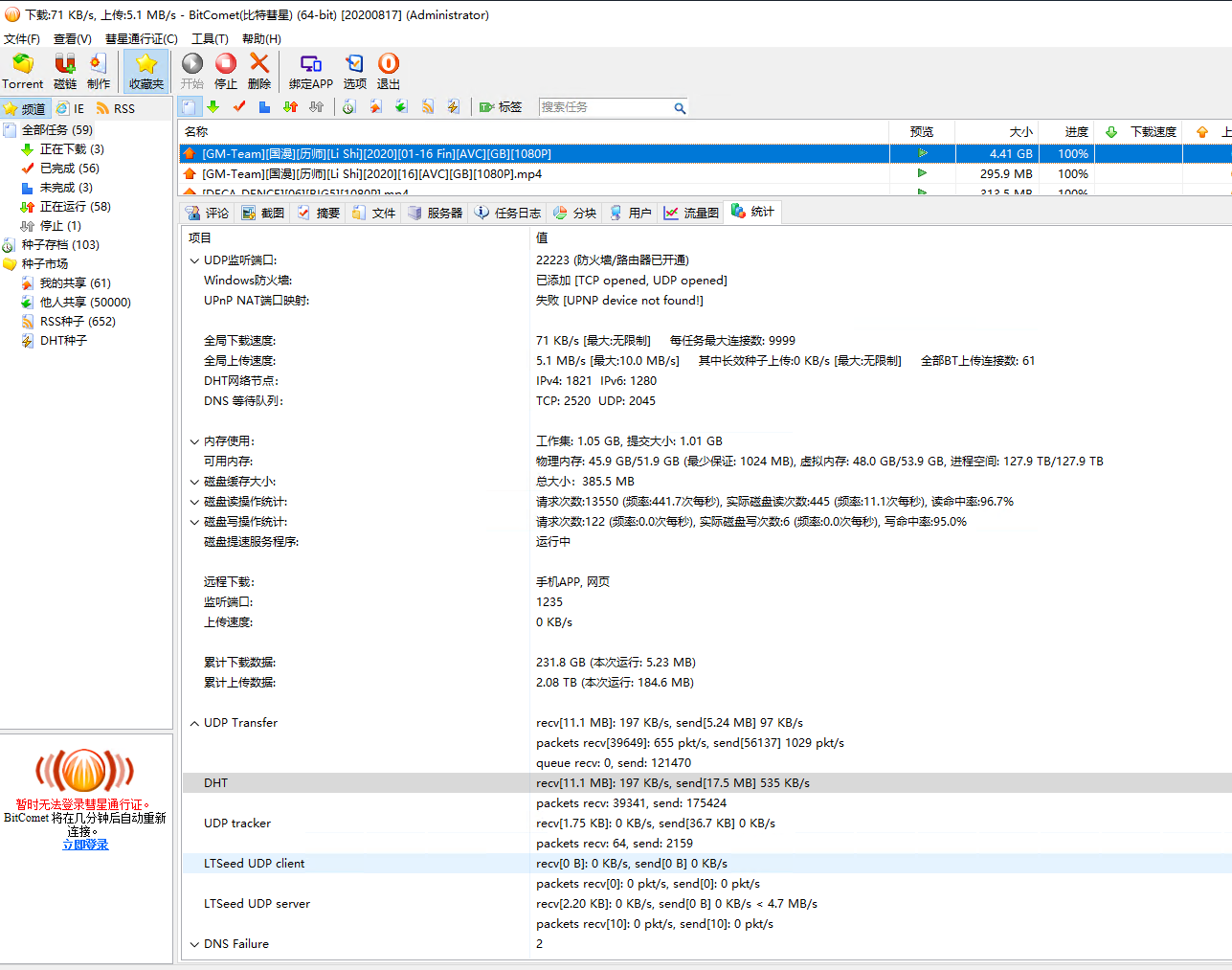Click the 磁链 magnet link icon
1232x970 pixels.
point(65,71)
